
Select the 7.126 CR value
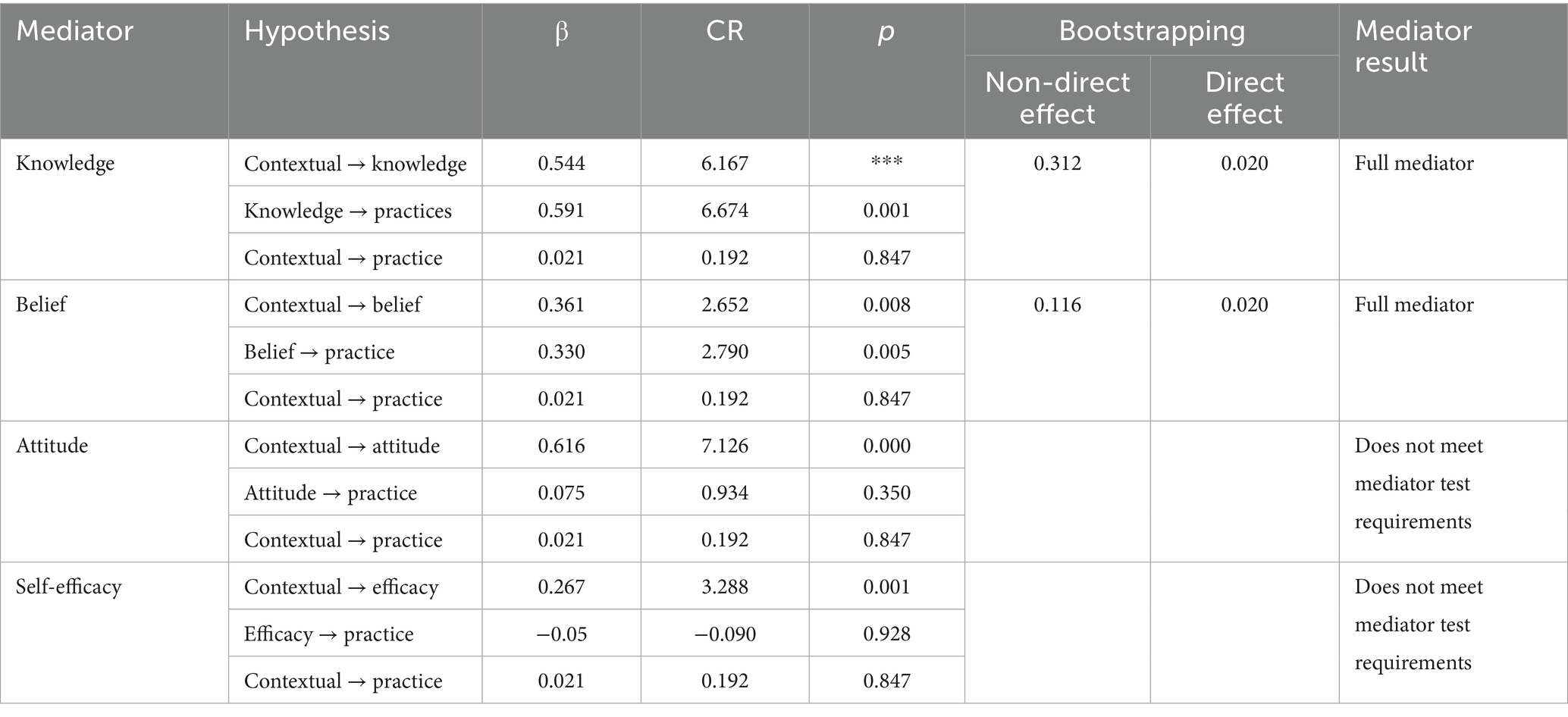[x=724, y=446]
